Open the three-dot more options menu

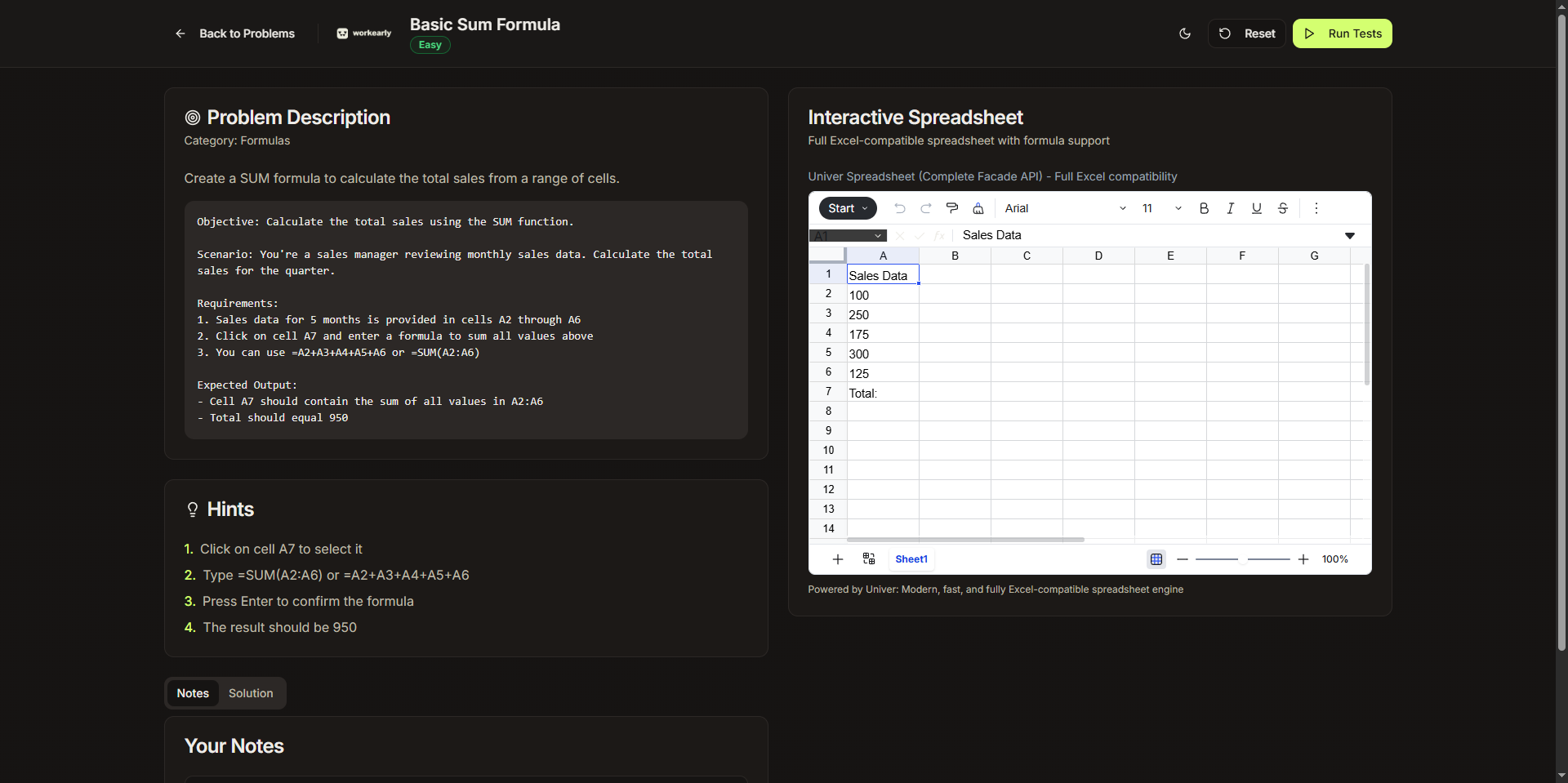[1316, 208]
